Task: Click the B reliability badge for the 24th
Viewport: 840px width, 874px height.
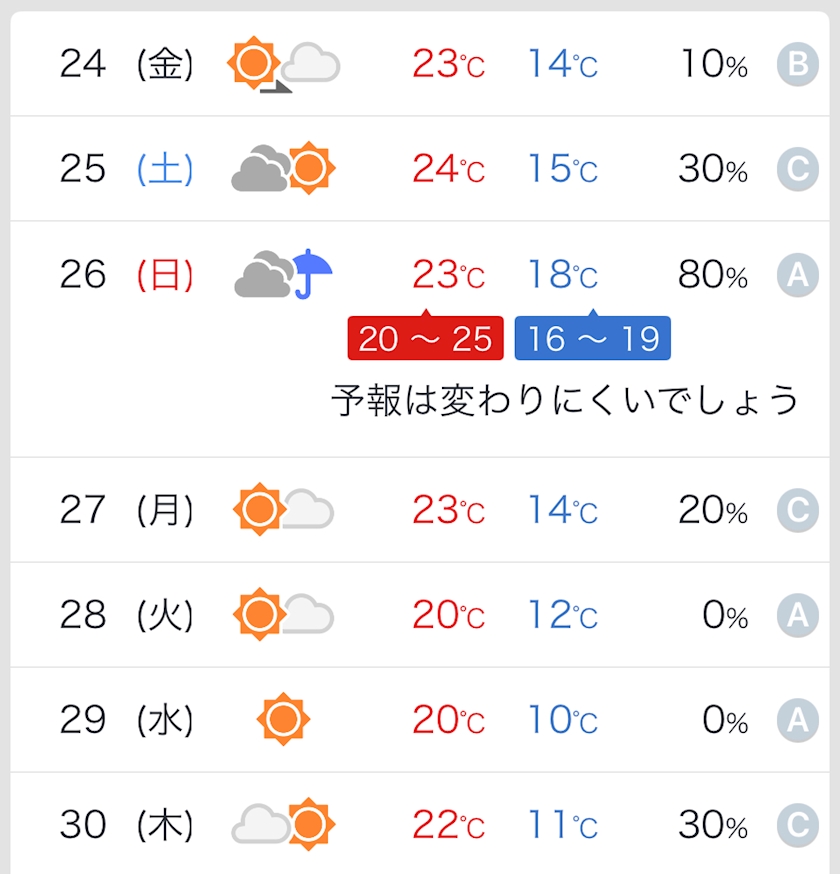Action: coord(797,66)
